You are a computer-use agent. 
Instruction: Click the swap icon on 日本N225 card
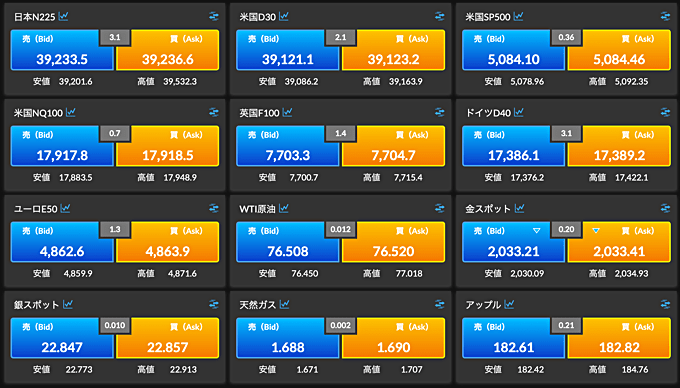[214, 16]
